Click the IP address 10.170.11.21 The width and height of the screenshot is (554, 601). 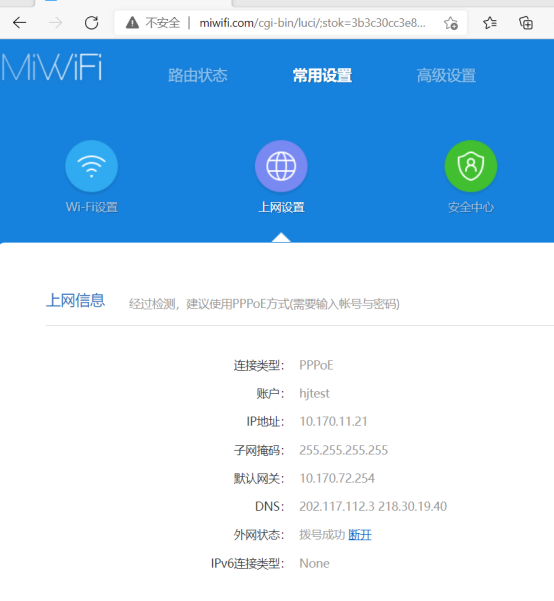click(334, 422)
